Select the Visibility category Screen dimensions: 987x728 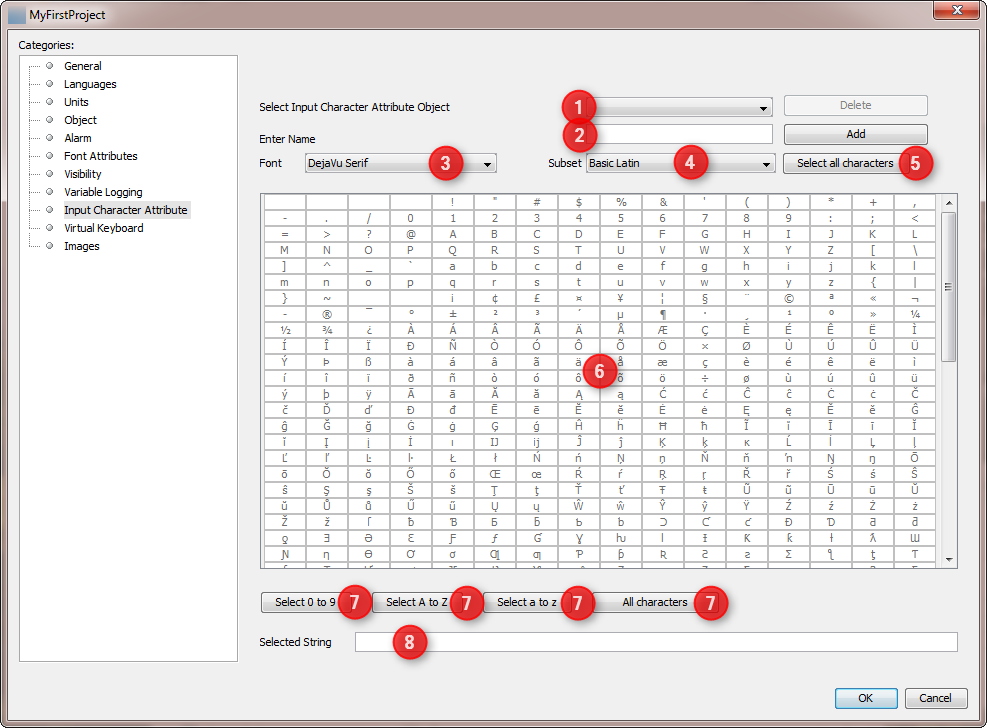click(82, 174)
